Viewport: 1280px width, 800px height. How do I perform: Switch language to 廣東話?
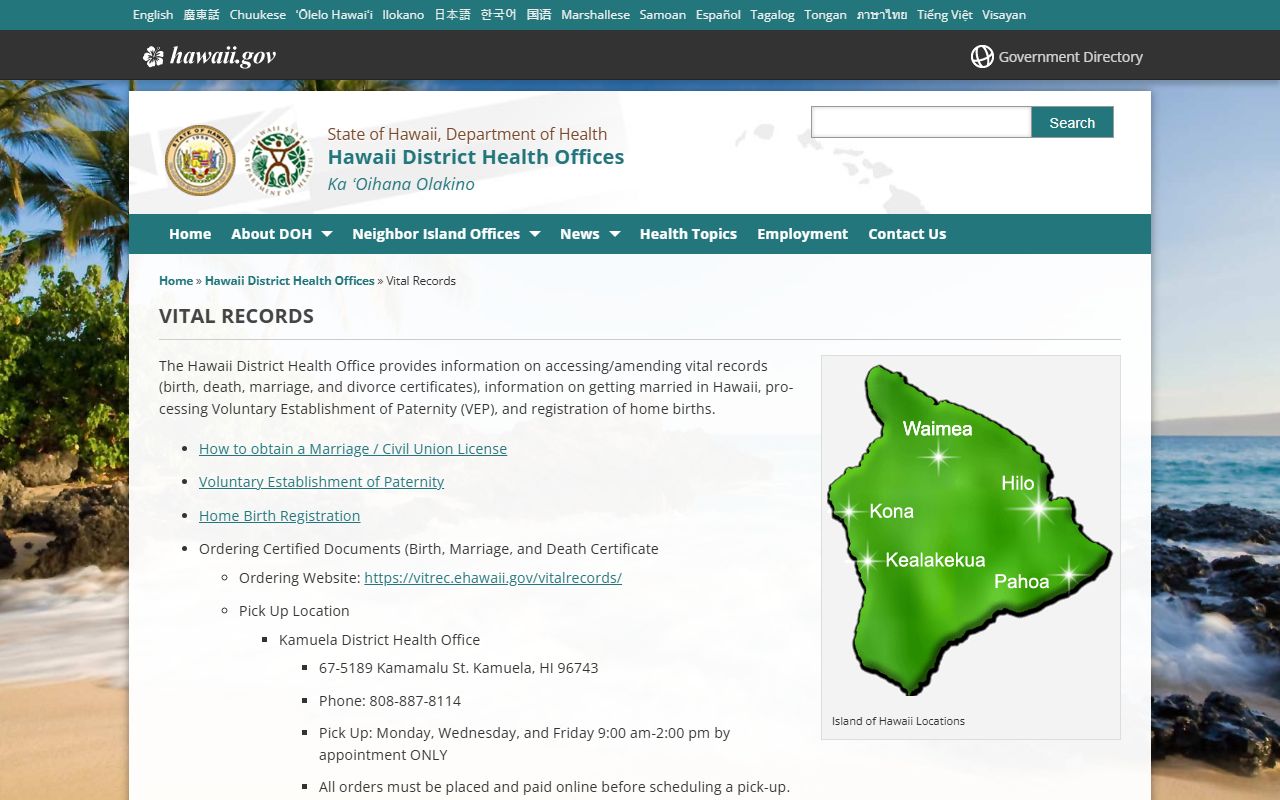coord(201,15)
